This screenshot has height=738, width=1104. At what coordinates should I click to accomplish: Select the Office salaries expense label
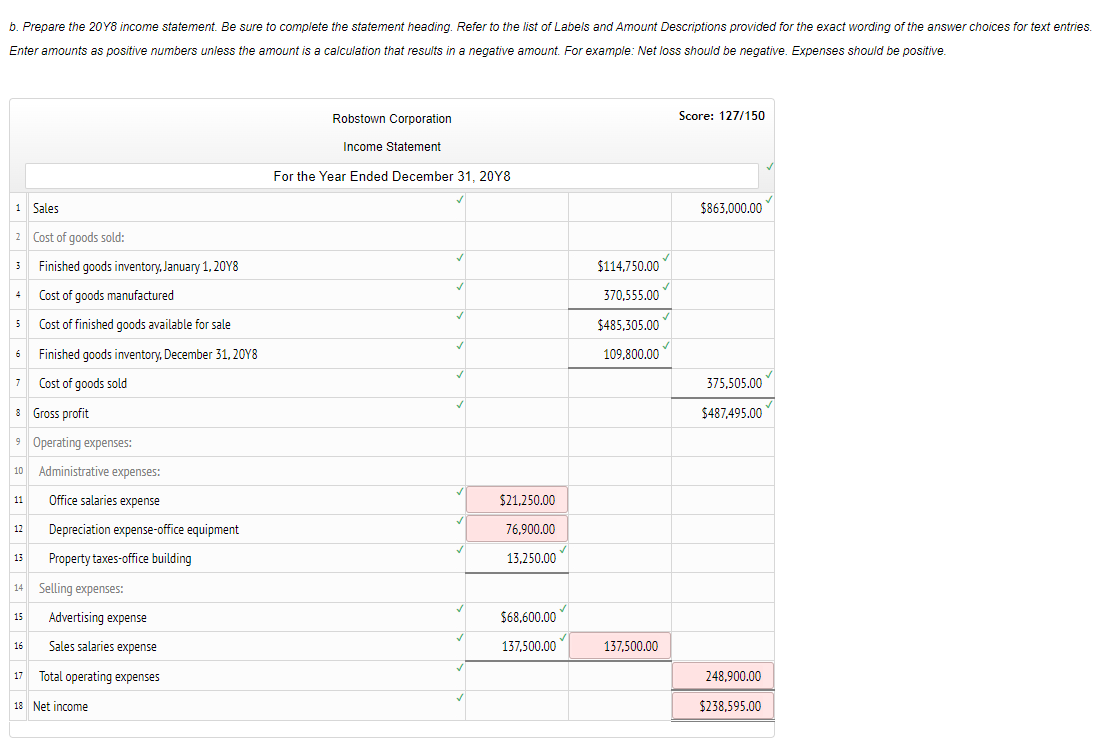[x=104, y=501]
